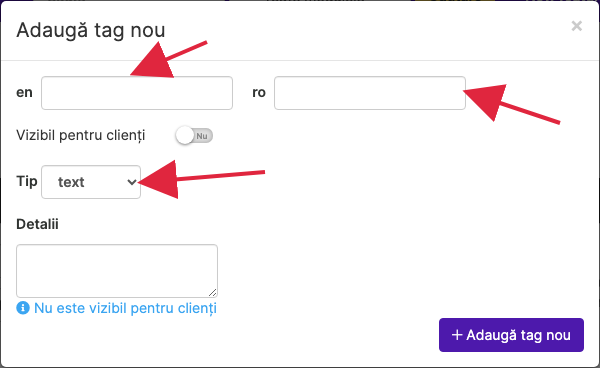Close the Adaugă tag nou dialog
Viewport: 600px width, 368px height.
tap(576, 26)
